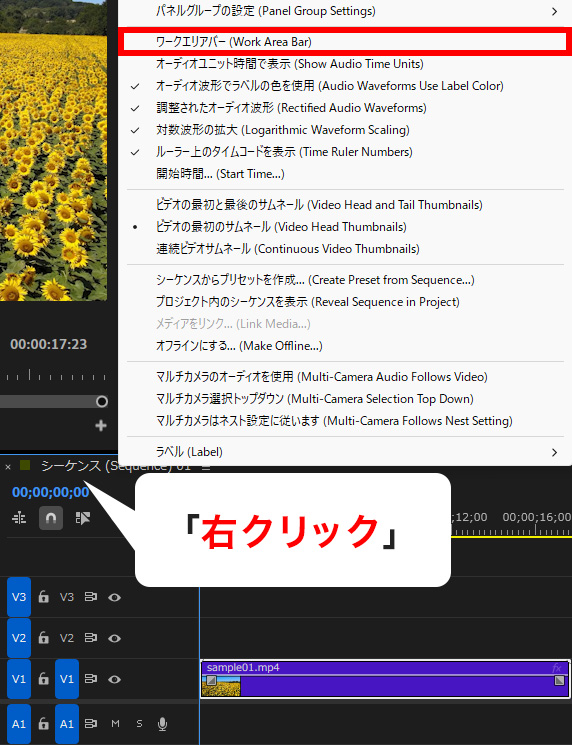Viewport: 572px width, 745px height.
Task: Select the sample01.mp4 clip on V1
Action: [x=385, y=679]
